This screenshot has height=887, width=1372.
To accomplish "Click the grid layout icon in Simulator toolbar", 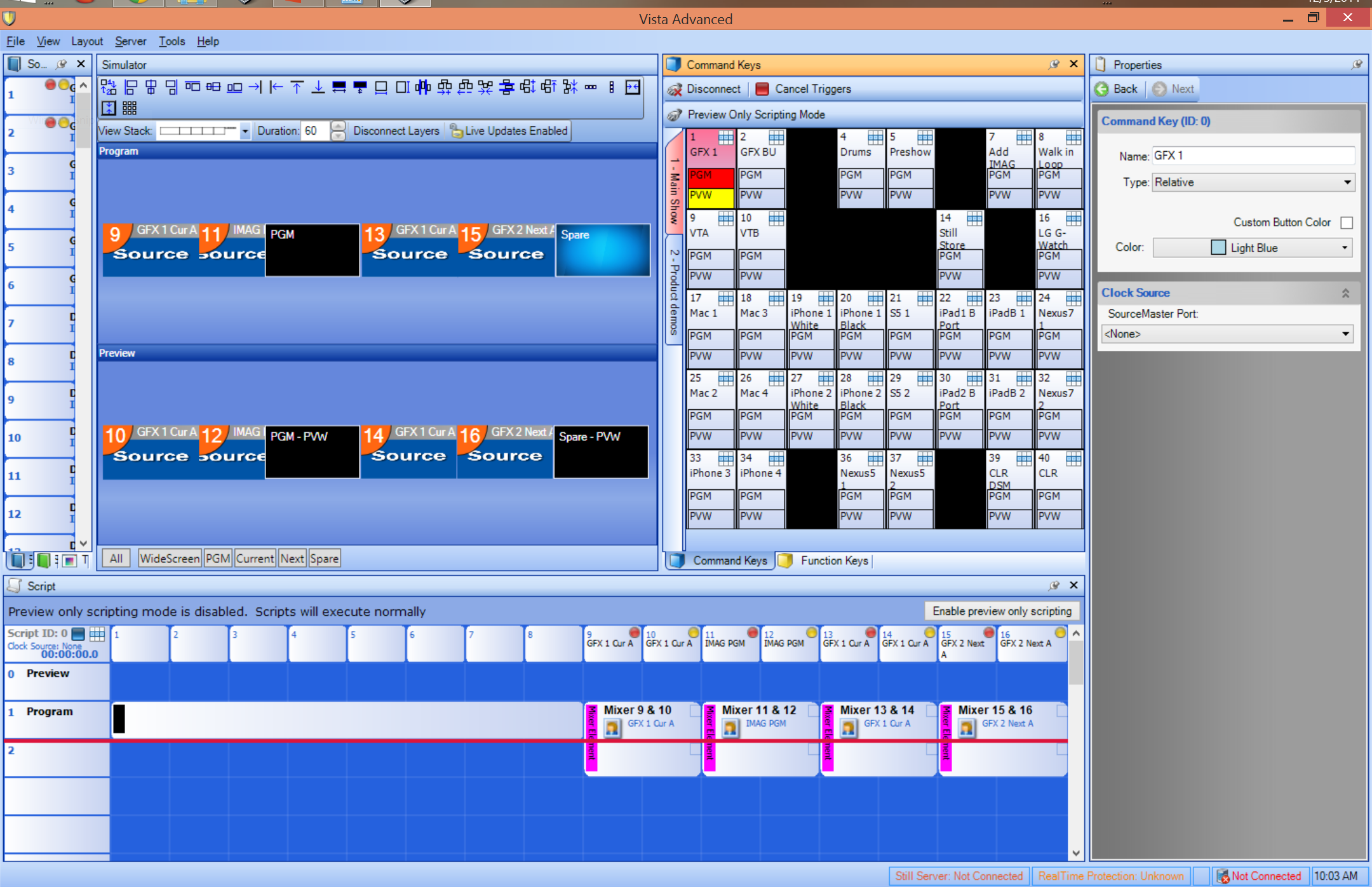I will click(x=130, y=108).
